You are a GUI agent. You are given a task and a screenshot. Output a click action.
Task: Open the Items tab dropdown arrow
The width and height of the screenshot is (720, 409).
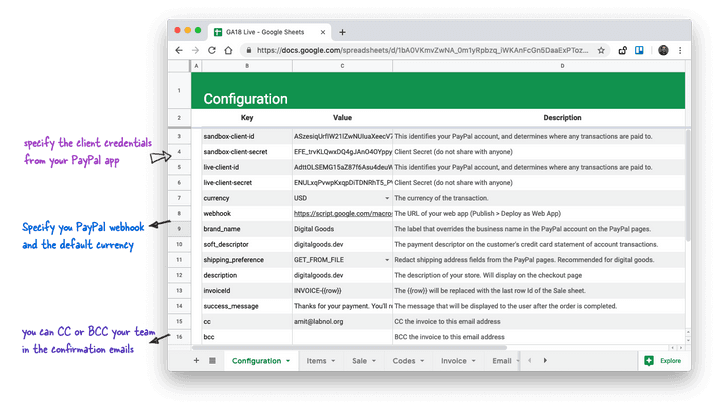[x=333, y=361]
